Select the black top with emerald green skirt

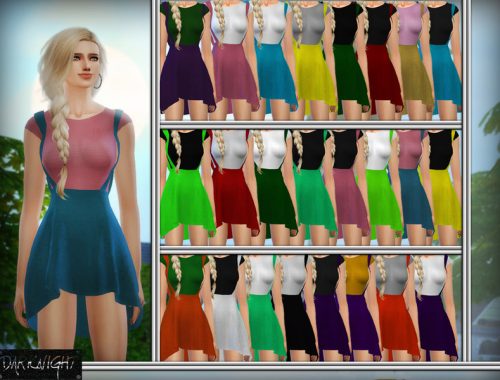coord(313,187)
